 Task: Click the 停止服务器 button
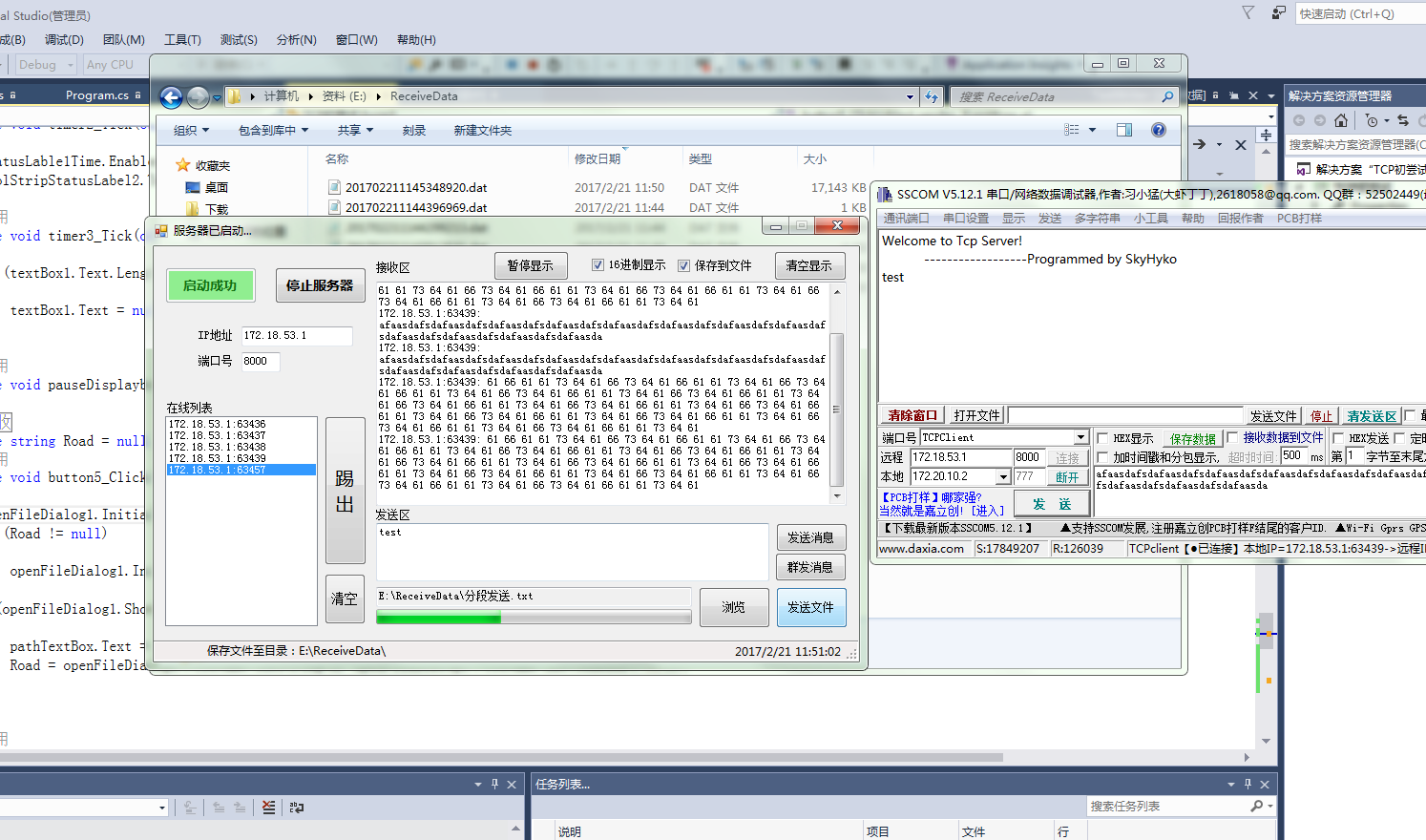click(x=321, y=285)
